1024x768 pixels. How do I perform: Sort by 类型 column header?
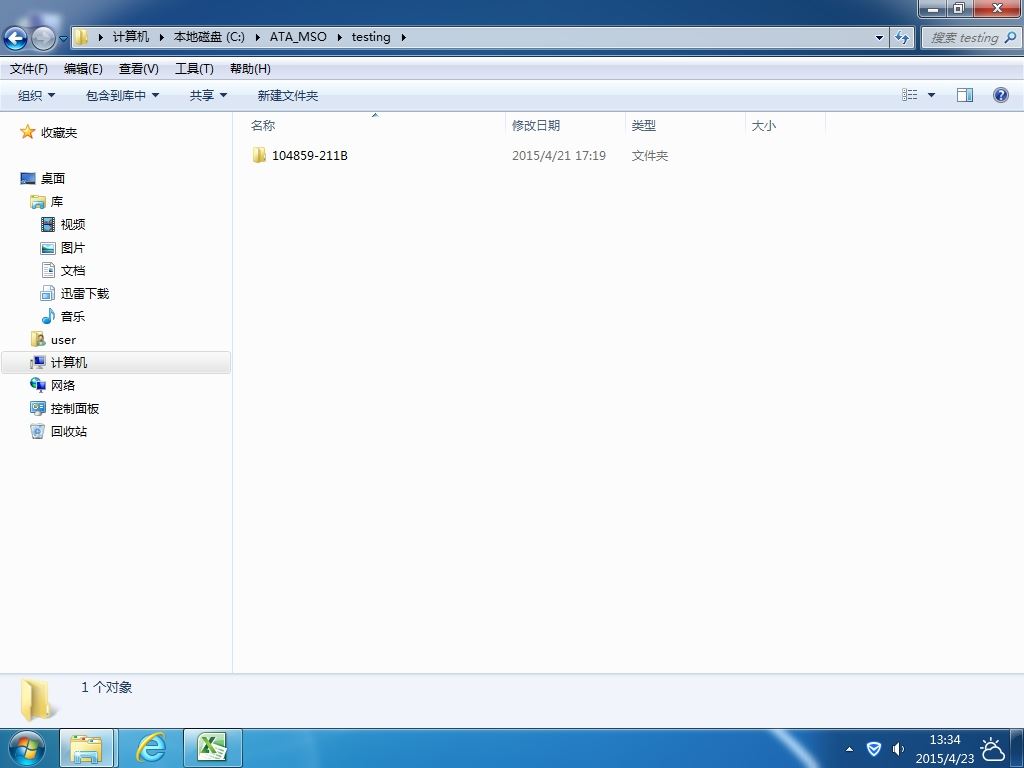[x=686, y=125]
